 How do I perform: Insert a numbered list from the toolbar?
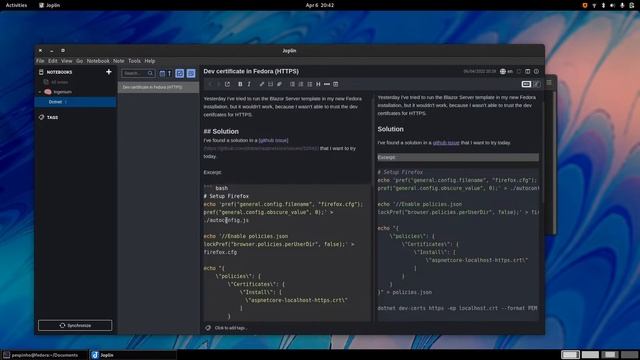(x=301, y=84)
